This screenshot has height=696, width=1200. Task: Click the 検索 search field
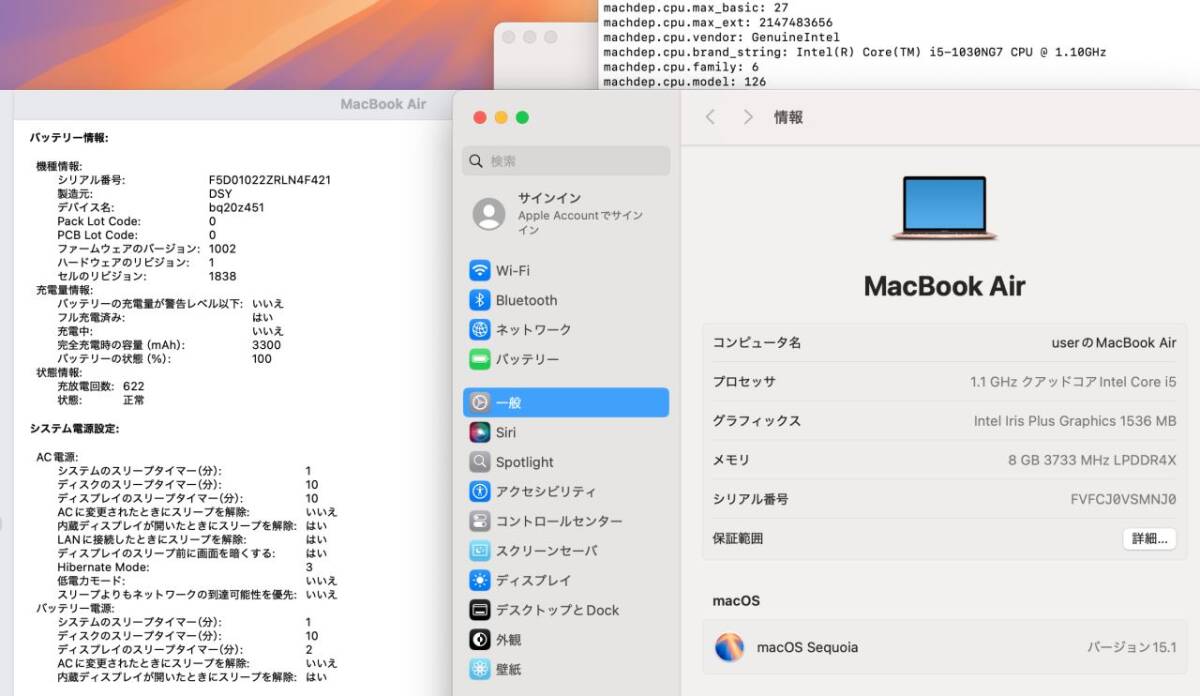566,161
